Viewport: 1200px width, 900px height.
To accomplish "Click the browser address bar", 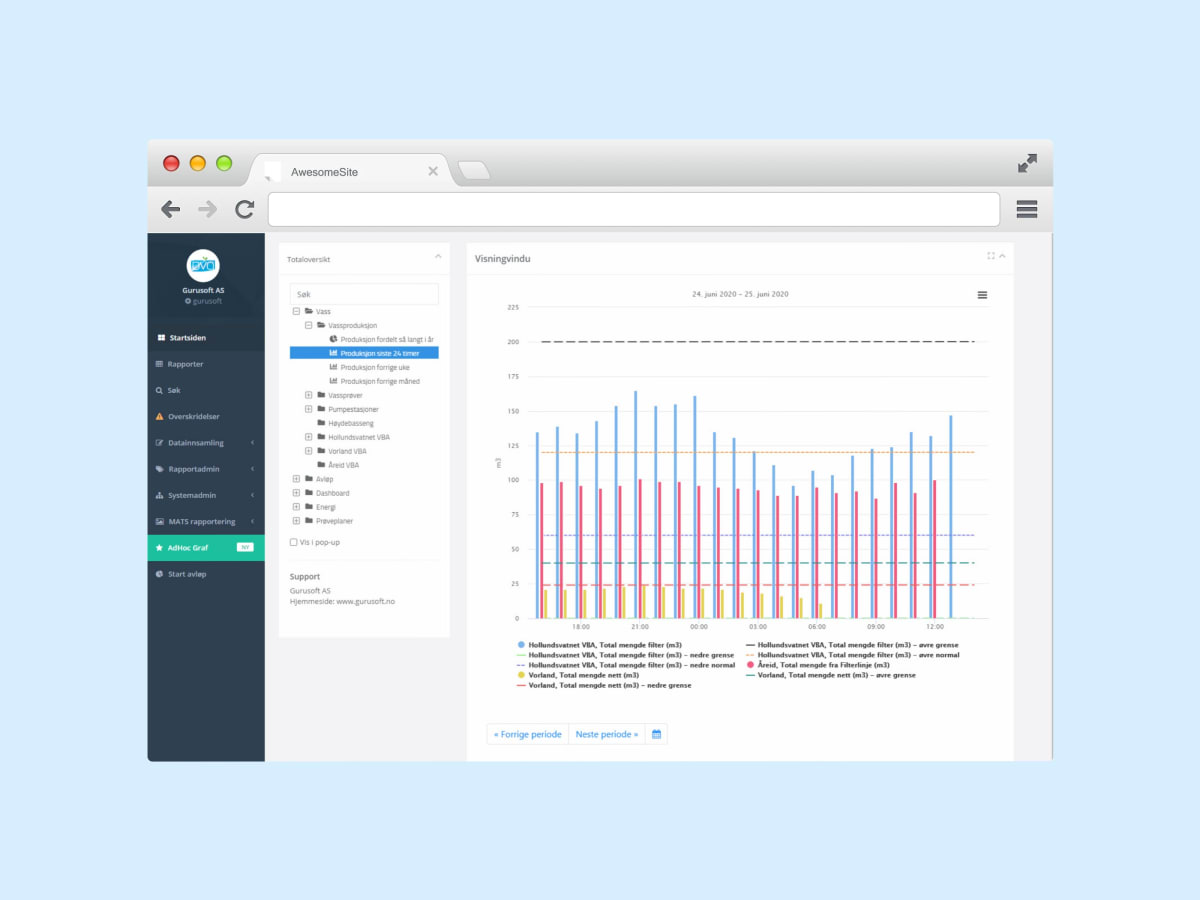I will 634,209.
